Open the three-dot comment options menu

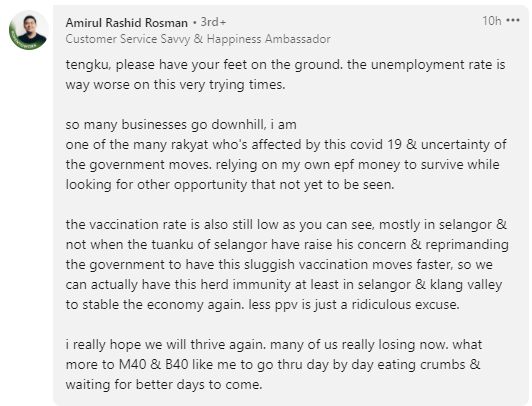(x=513, y=21)
